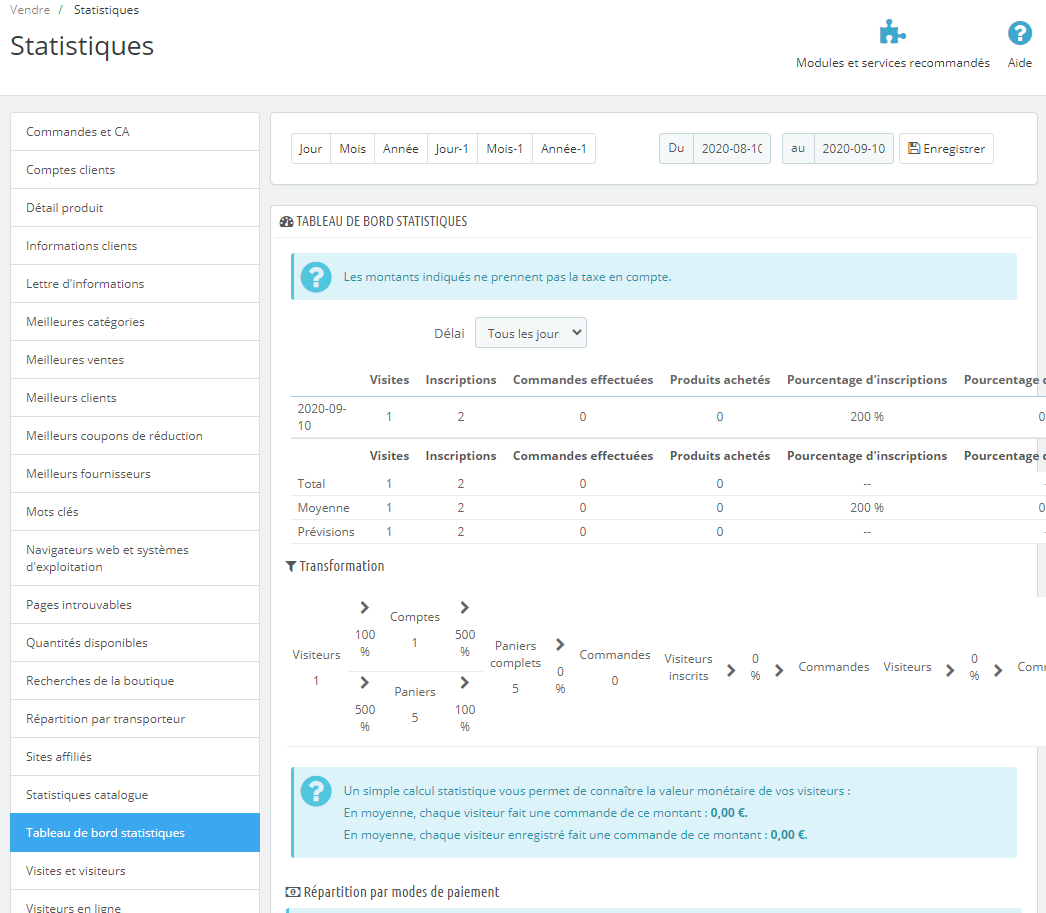This screenshot has width=1046, height=913.
Task: Select the Mois period button
Action: [x=352, y=149]
